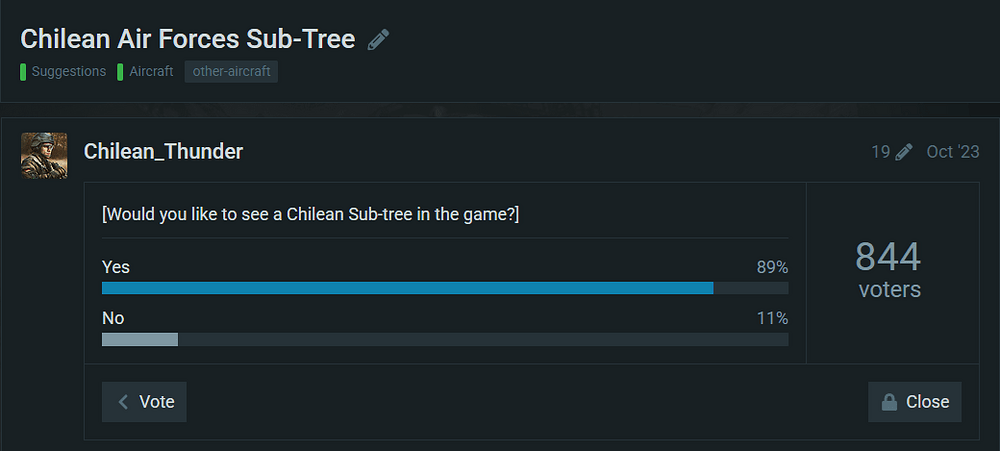This screenshot has width=1000, height=451.
Task: Click the gray No results bar
Action: (x=140, y=339)
